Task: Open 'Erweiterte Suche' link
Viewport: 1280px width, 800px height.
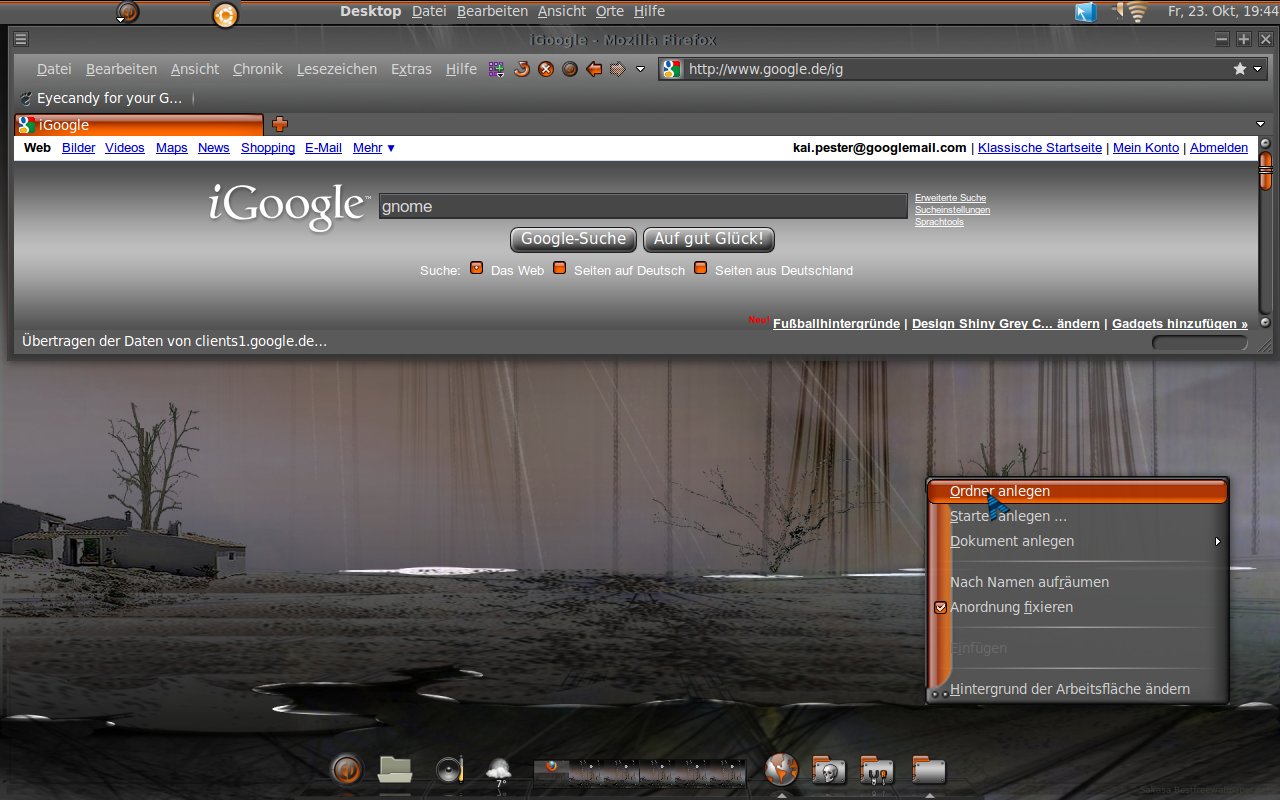Action: [950, 198]
